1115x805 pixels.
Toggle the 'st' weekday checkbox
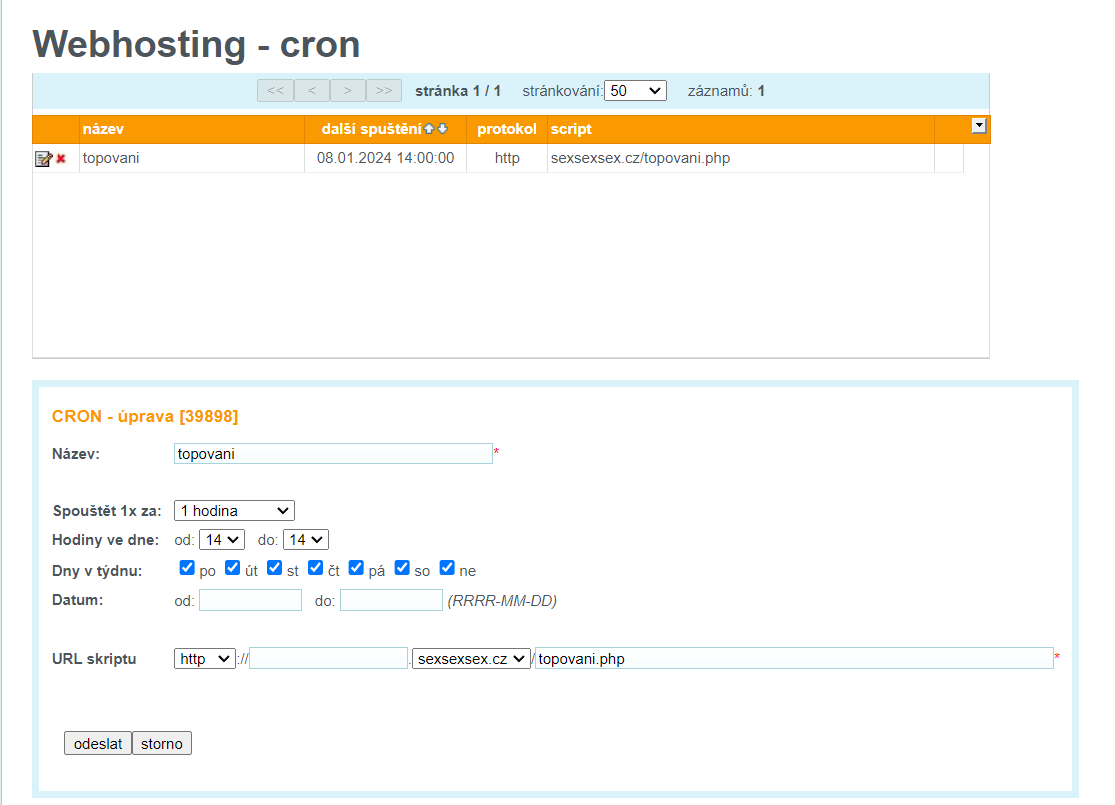(x=275, y=568)
